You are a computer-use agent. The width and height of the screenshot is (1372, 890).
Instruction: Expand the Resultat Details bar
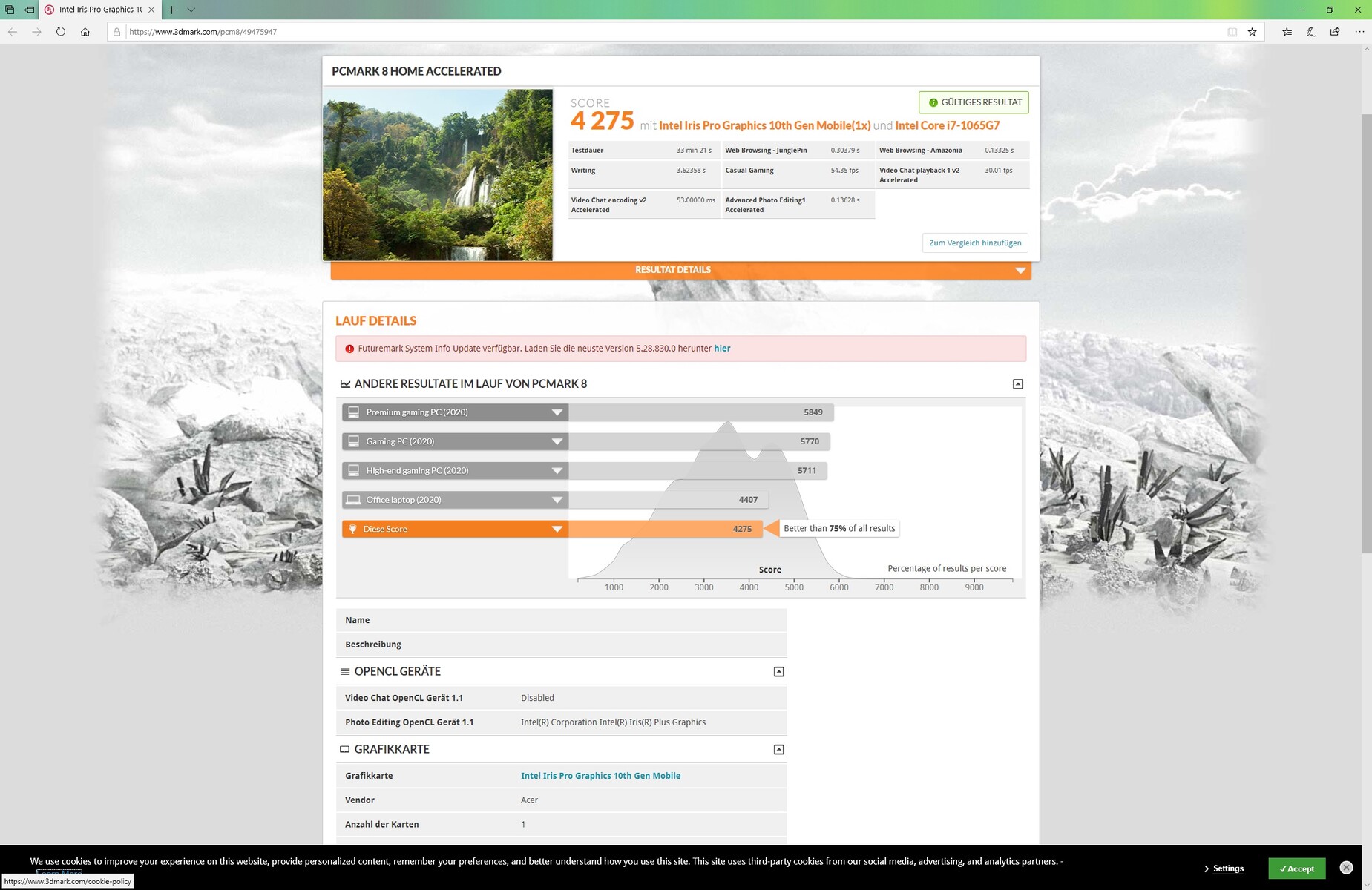[680, 270]
